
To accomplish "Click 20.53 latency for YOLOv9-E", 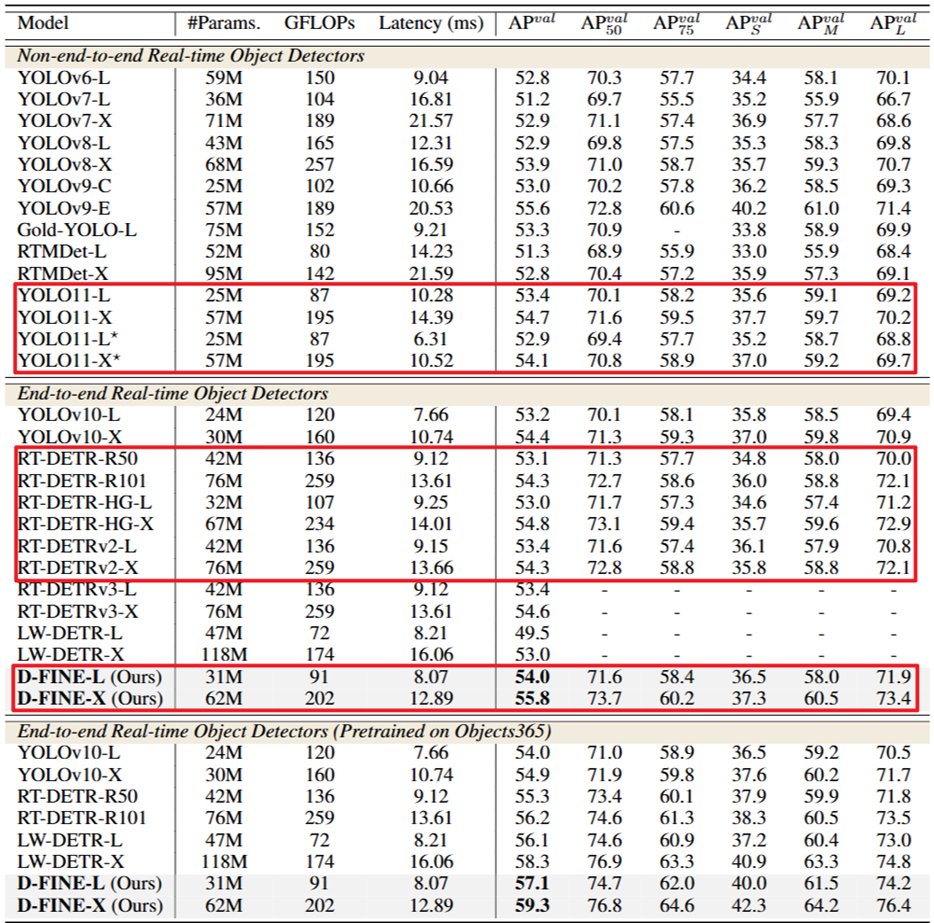I will click(x=431, y=208).
